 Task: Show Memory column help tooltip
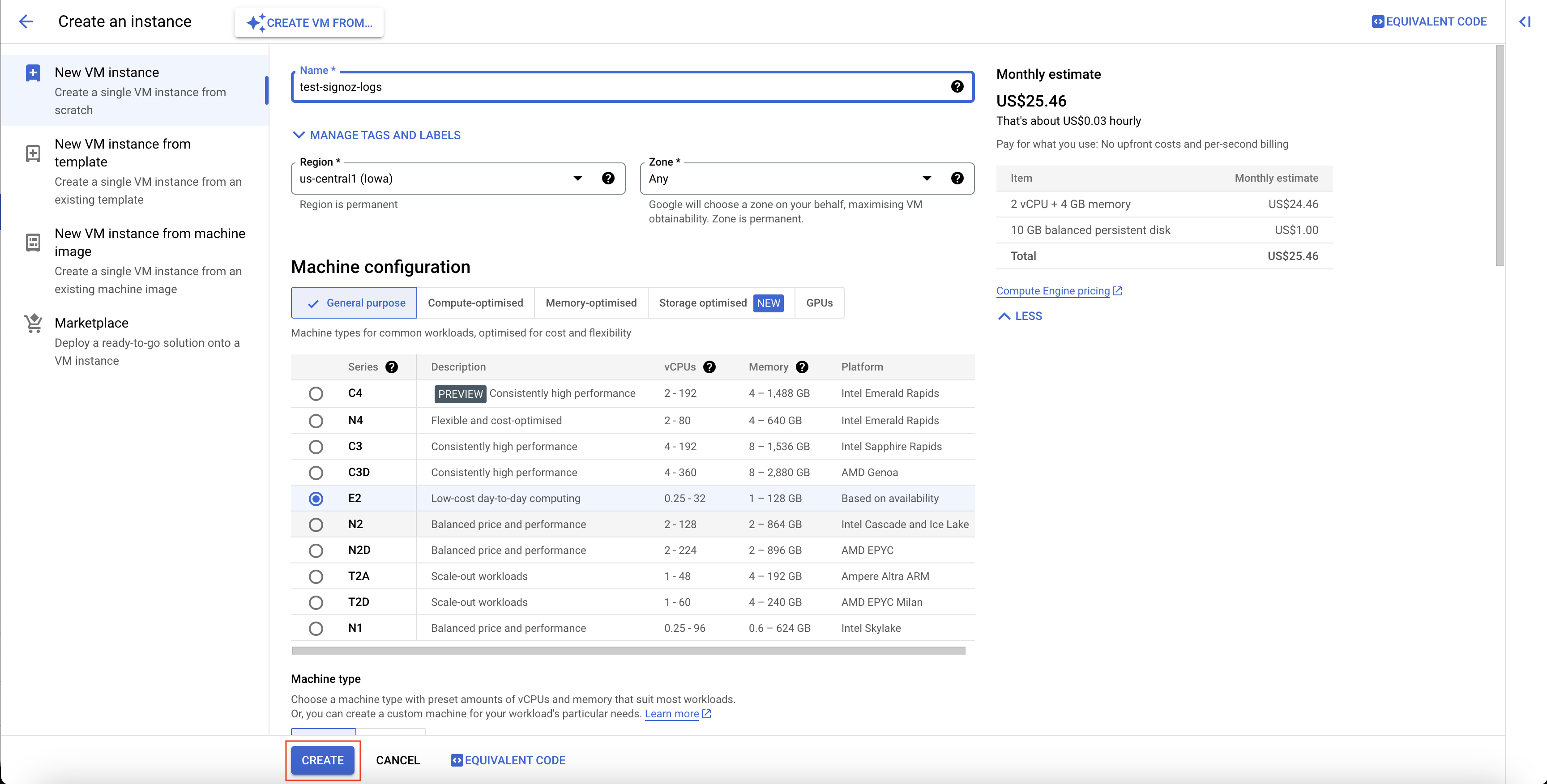(x=802, y=367)
